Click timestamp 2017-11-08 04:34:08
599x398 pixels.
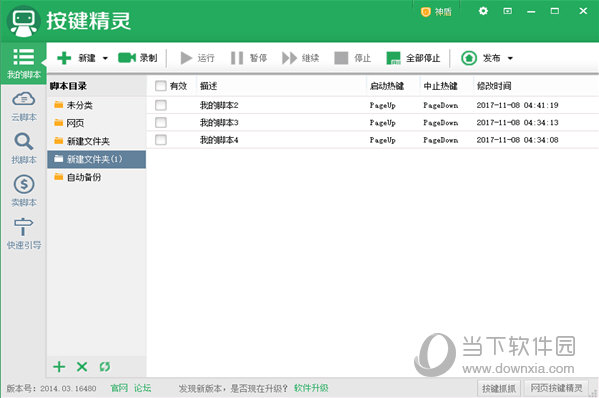click(x=517, y=140)
